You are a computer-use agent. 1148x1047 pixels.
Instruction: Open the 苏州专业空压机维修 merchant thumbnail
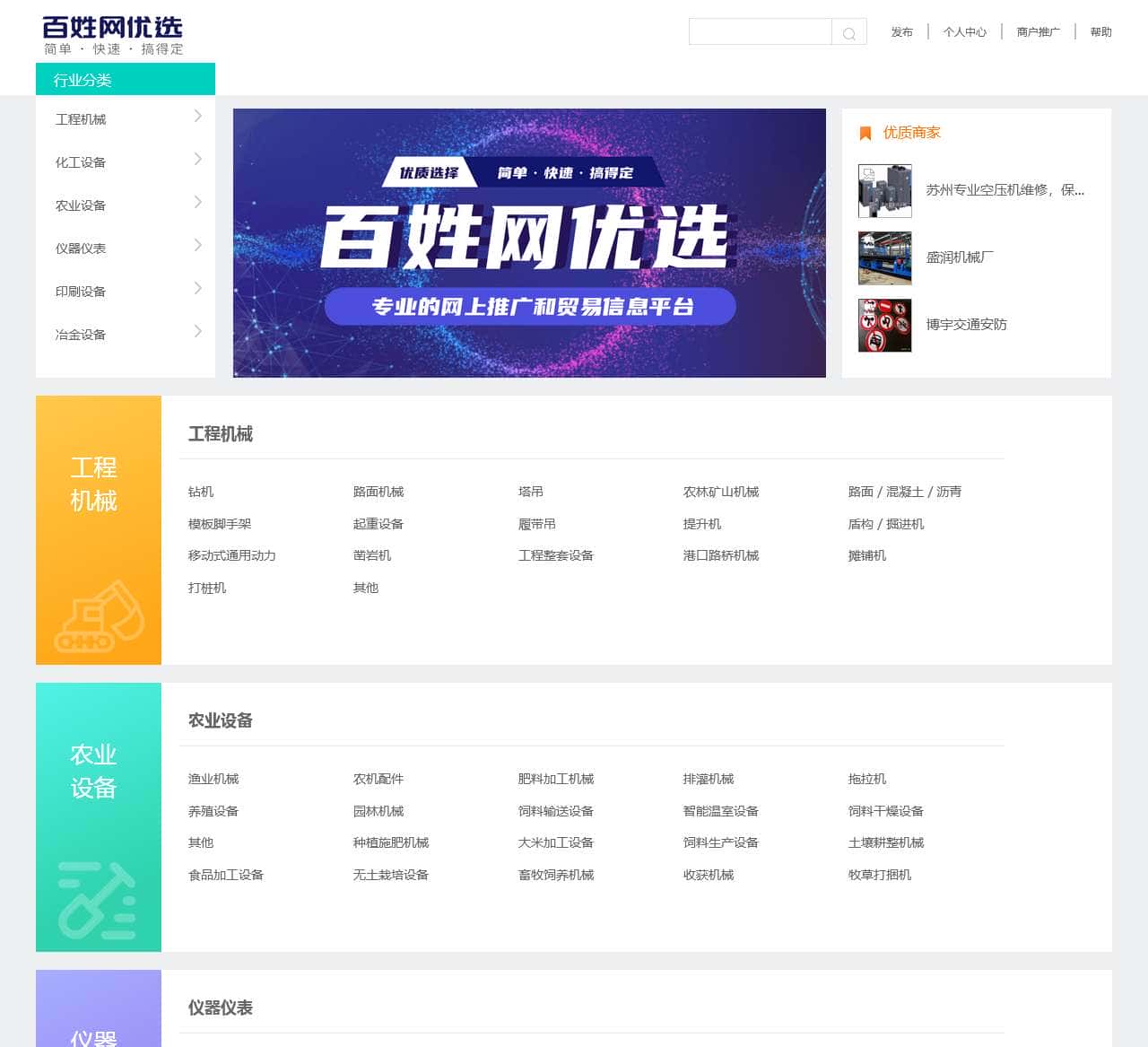884,190
